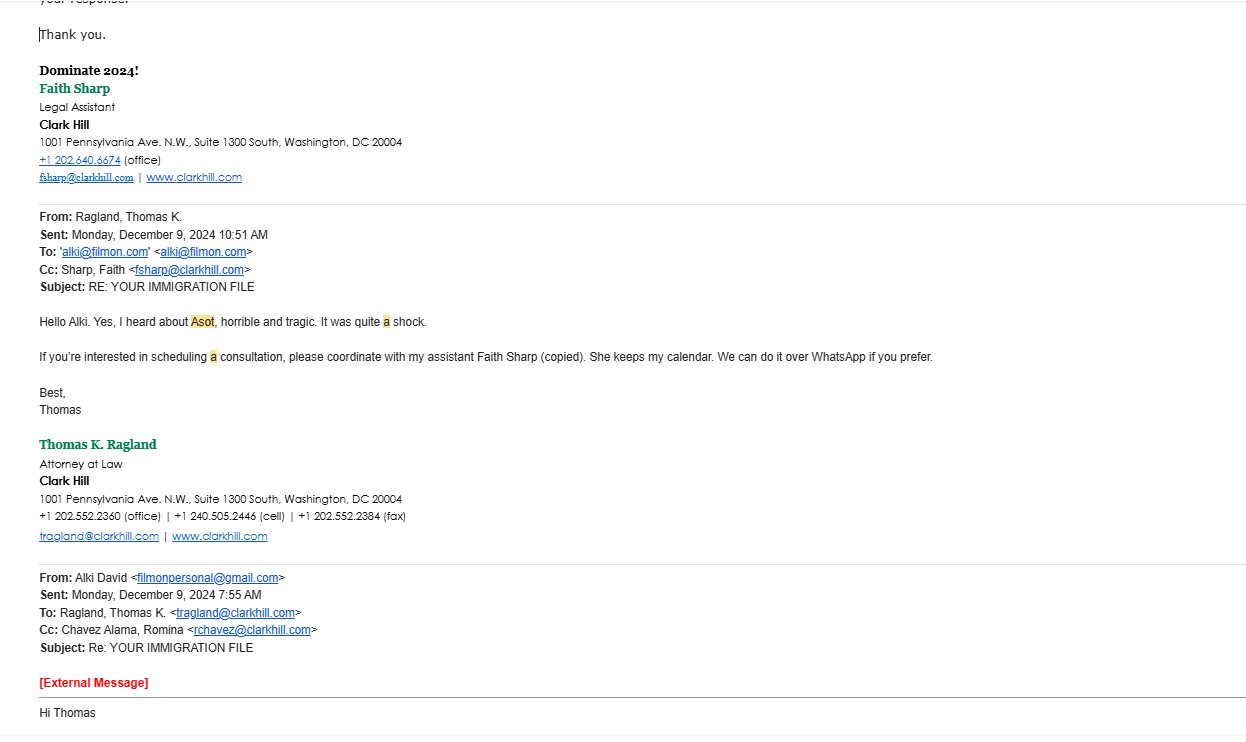Click alki@filmon.com address inside angle brackets

click(203, 252)
